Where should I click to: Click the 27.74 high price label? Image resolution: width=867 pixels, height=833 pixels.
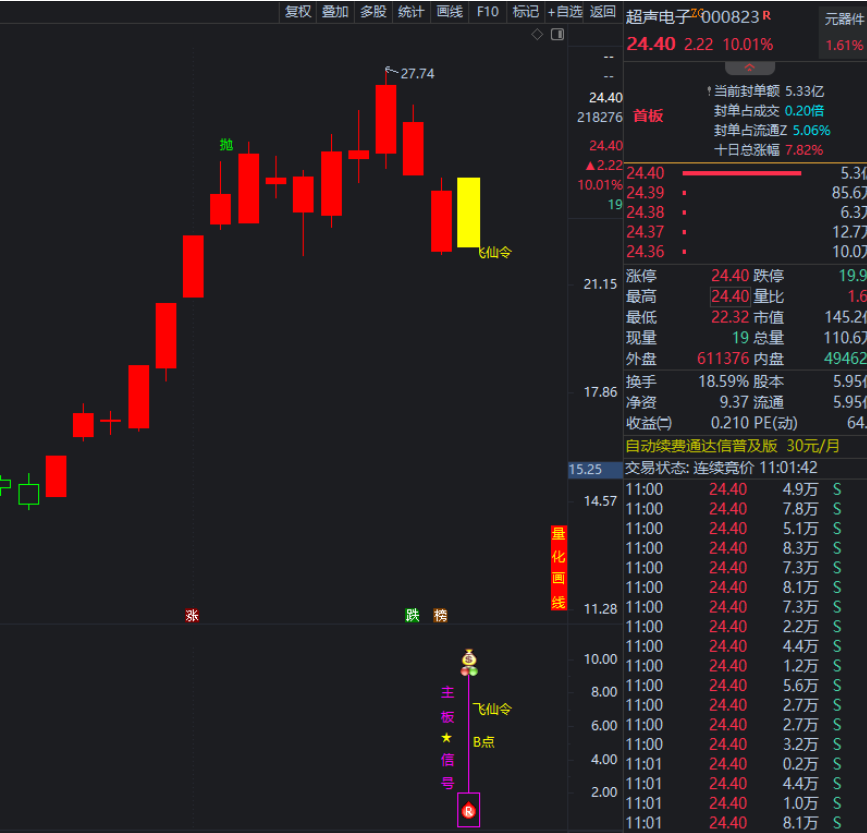417,74
